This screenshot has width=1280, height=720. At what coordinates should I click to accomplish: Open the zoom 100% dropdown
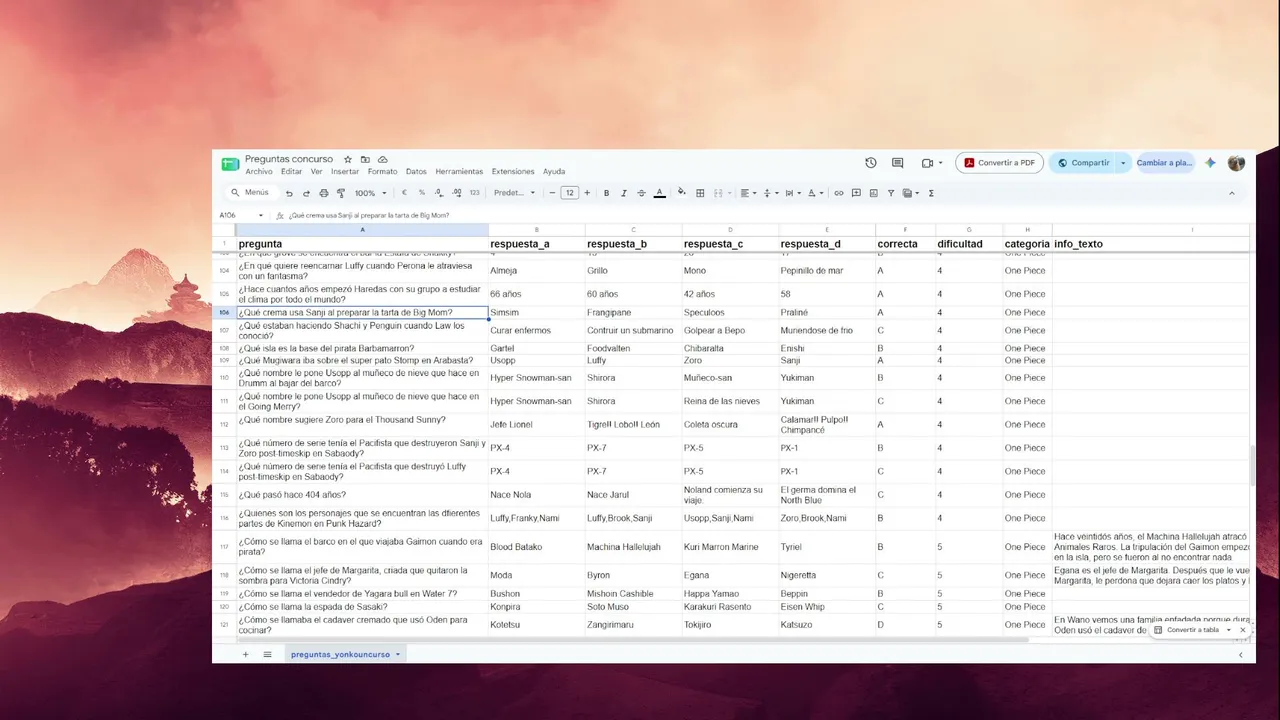pos(370,193)
